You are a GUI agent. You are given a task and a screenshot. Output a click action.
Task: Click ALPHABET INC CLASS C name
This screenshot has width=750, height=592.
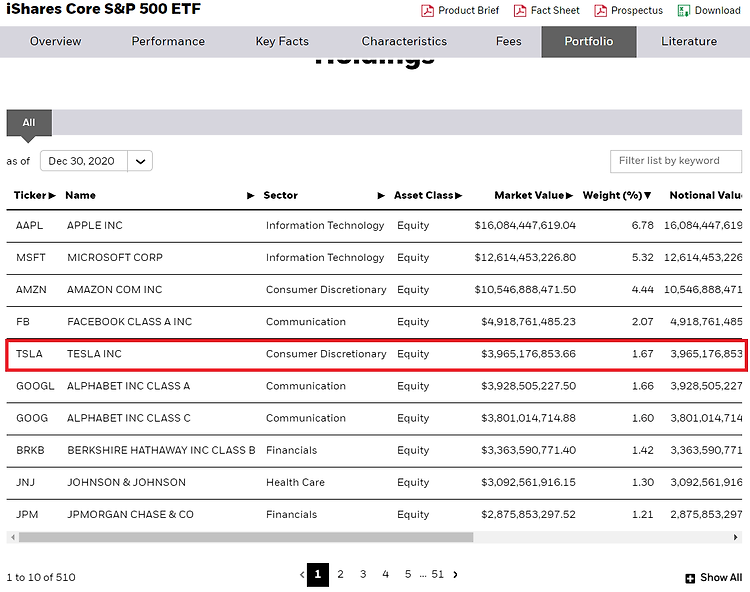pos(129,418)
